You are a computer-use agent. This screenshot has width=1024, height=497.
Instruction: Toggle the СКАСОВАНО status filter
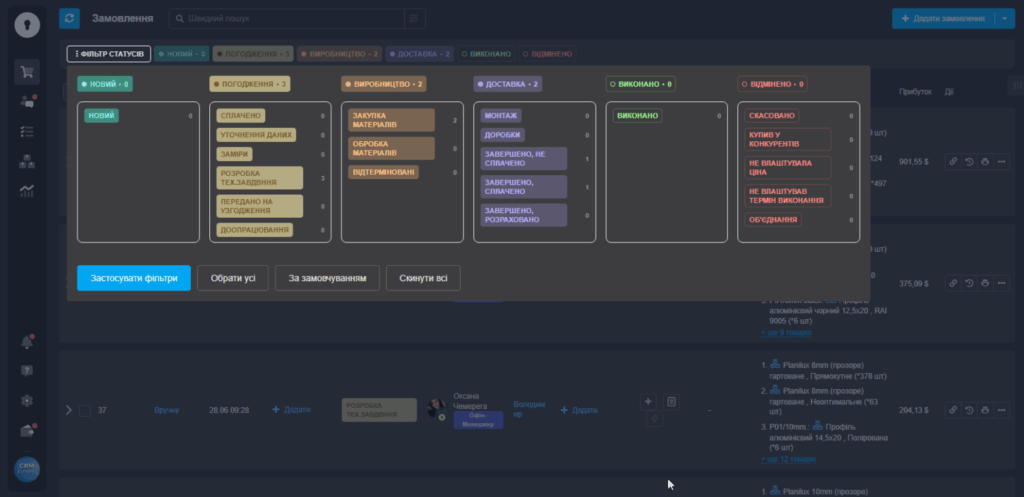pyautogui.click(x=772, y=116)
